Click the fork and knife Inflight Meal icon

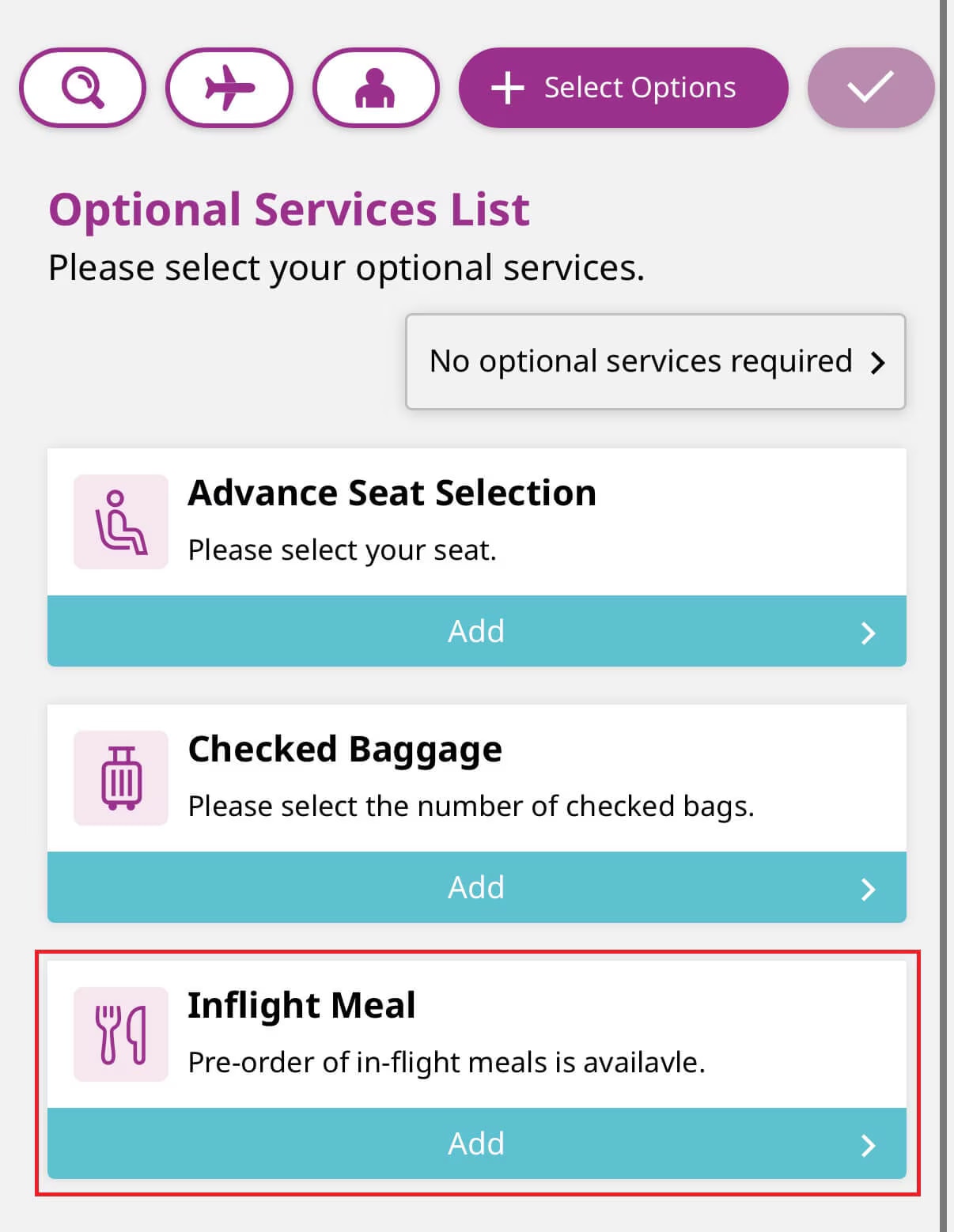click(x=121, y=1034)
